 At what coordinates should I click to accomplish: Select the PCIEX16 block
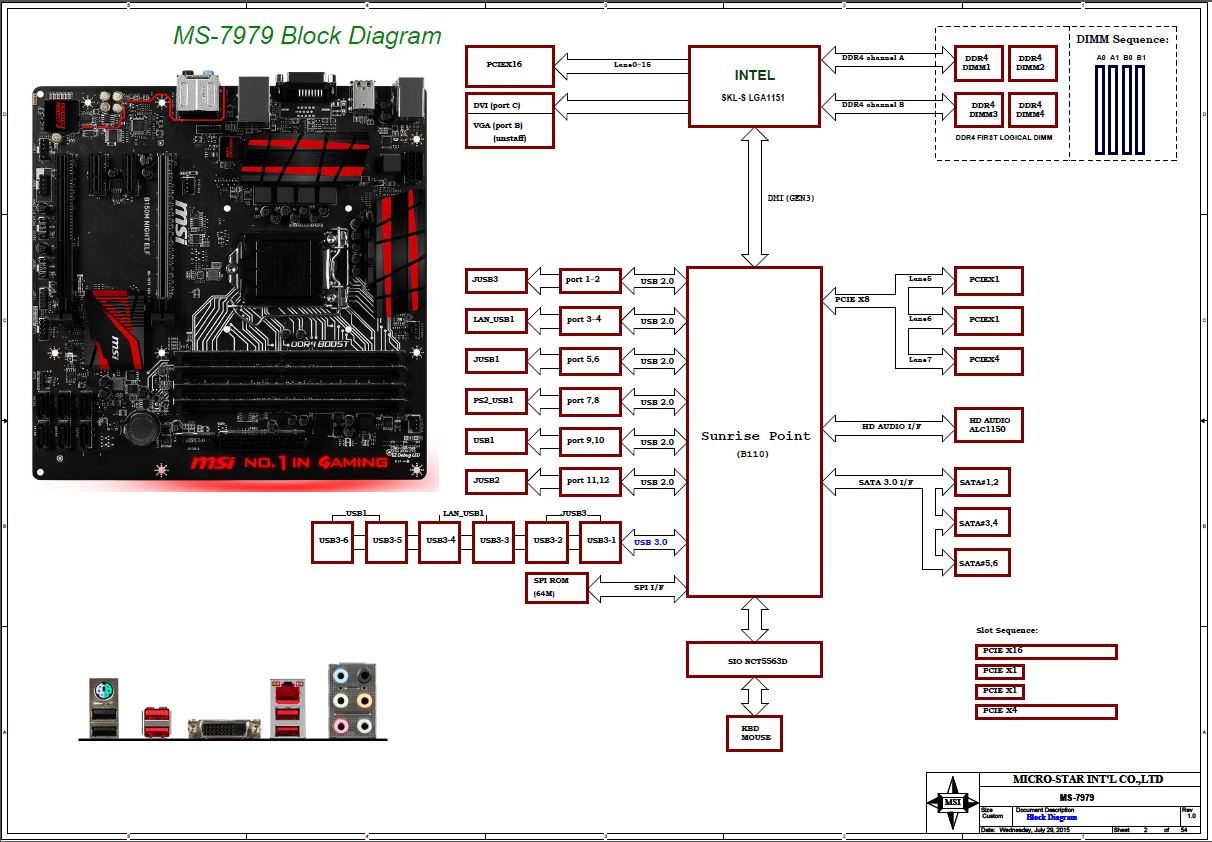pos(509,66)
